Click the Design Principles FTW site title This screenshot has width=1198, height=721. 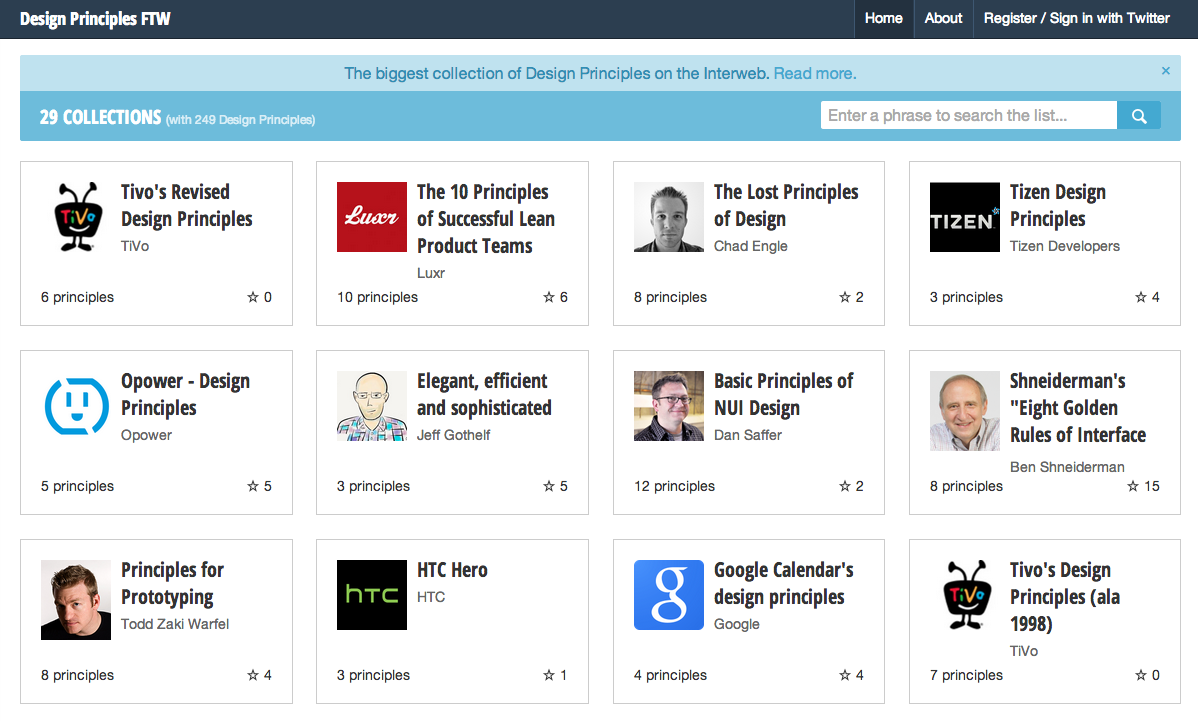95,19
